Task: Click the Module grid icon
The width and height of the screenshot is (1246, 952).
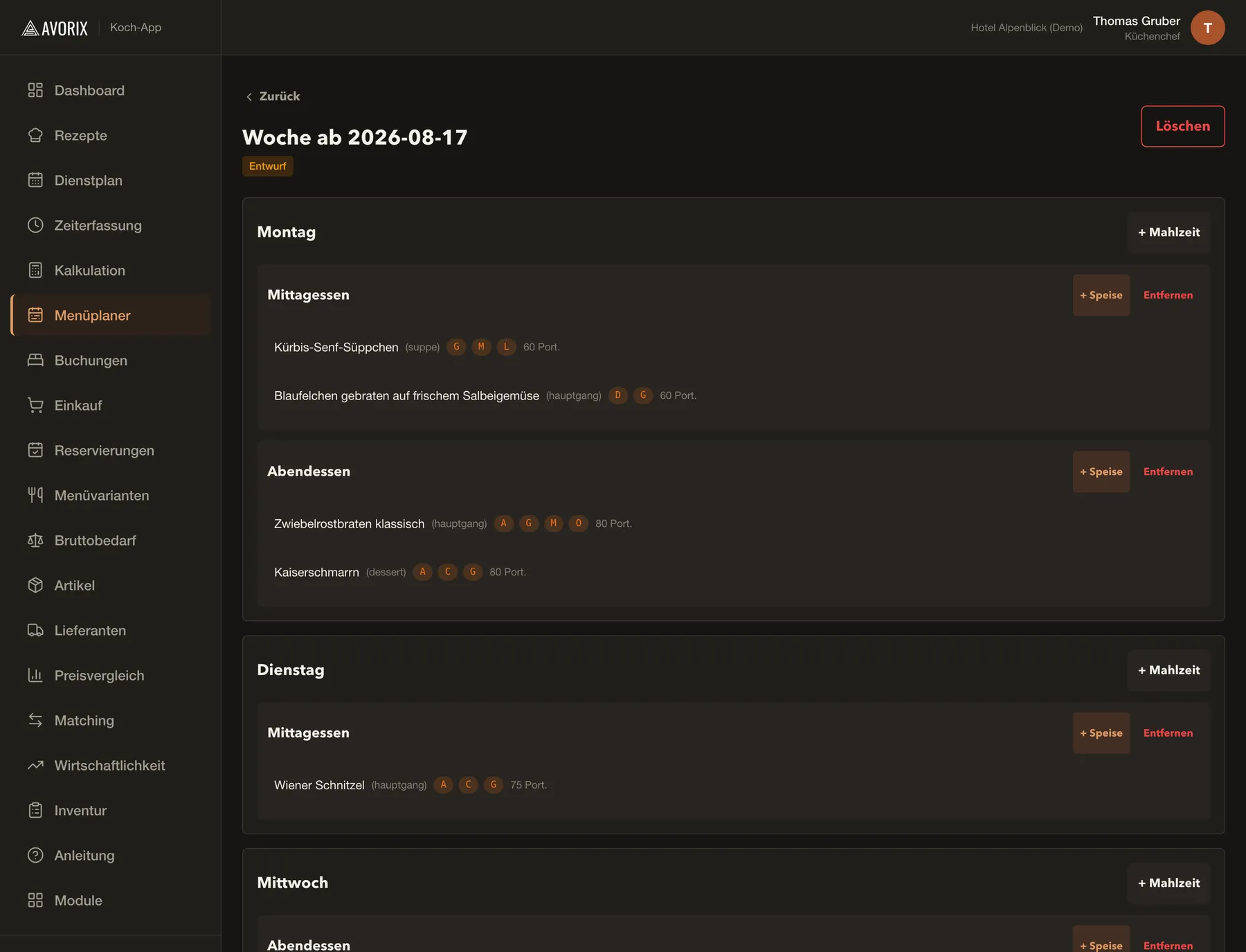Action: click(x=35, y=900)
